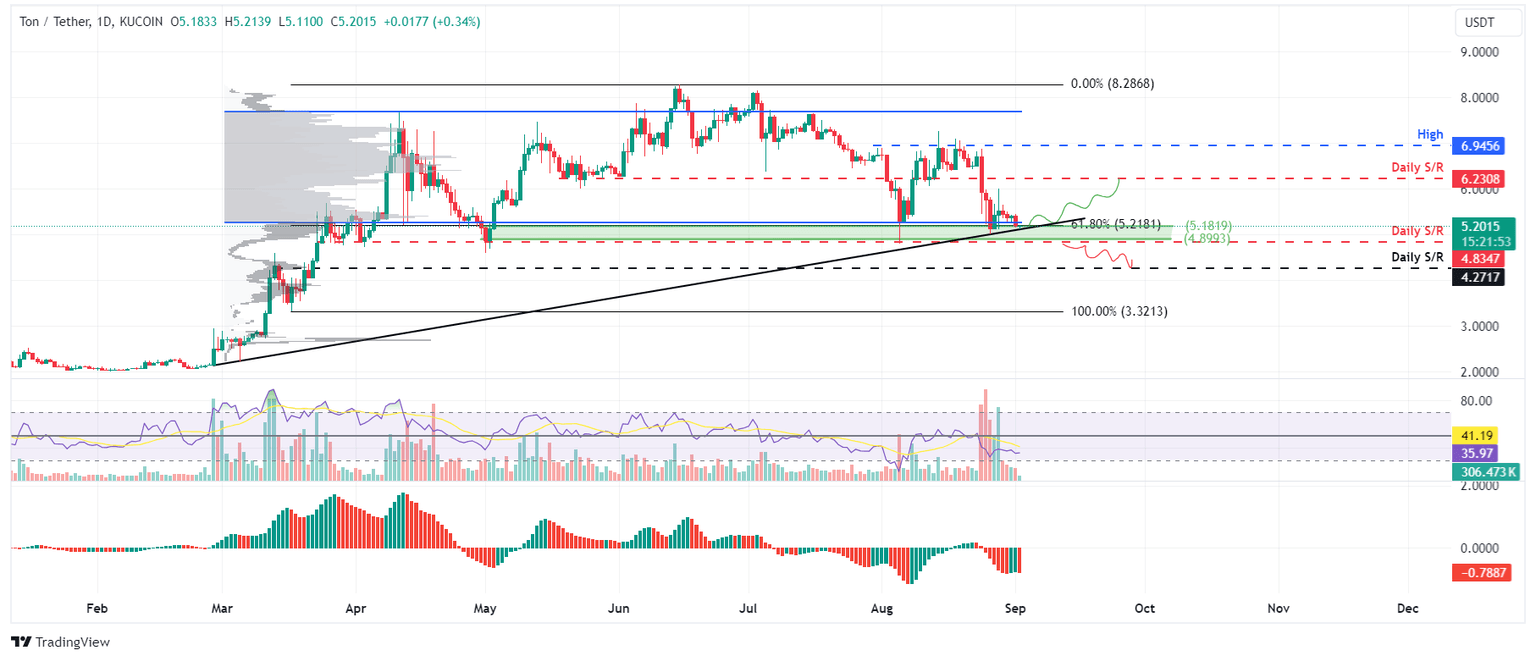Viewport: 1536px width, 660px height.
Task: Select the red Daily S/R 6.2308 label
Action: click(1478, 178)
